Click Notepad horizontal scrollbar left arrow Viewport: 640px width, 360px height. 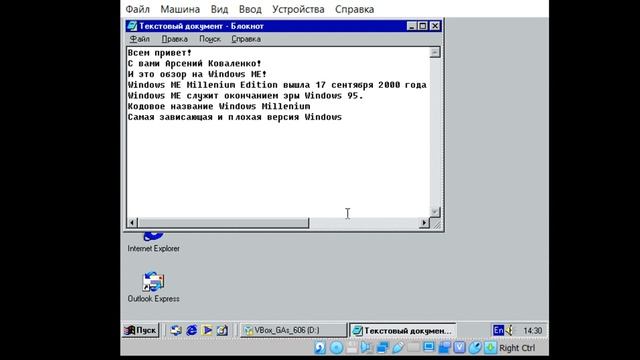click(x=132, y=222)
